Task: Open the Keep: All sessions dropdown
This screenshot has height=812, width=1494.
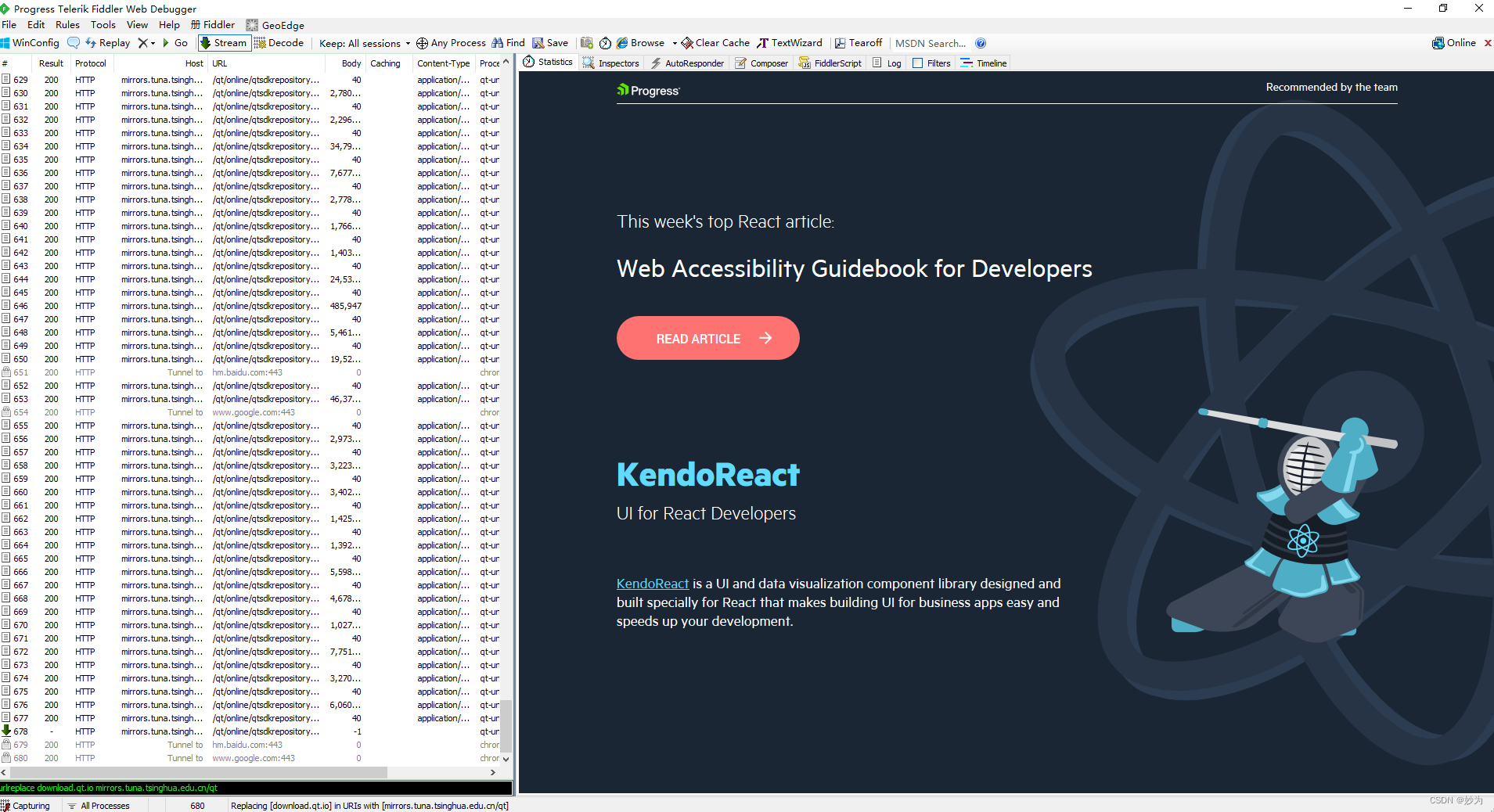Action: pyautogui.click(x=365, y=43)
